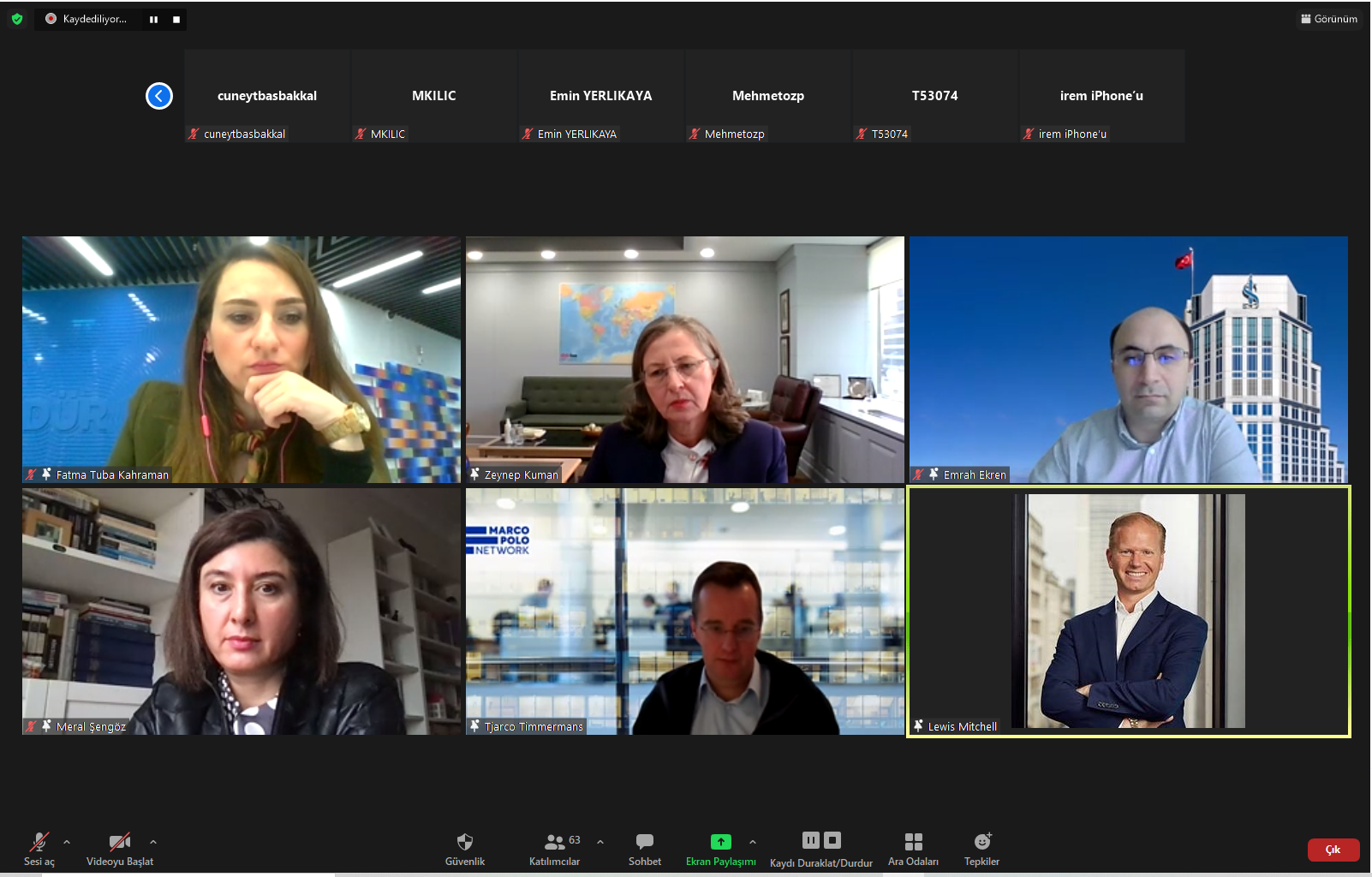Click muted mic icon on Mehmetozp label
The image size is (1372, 877).
click(x=695, y=134)
